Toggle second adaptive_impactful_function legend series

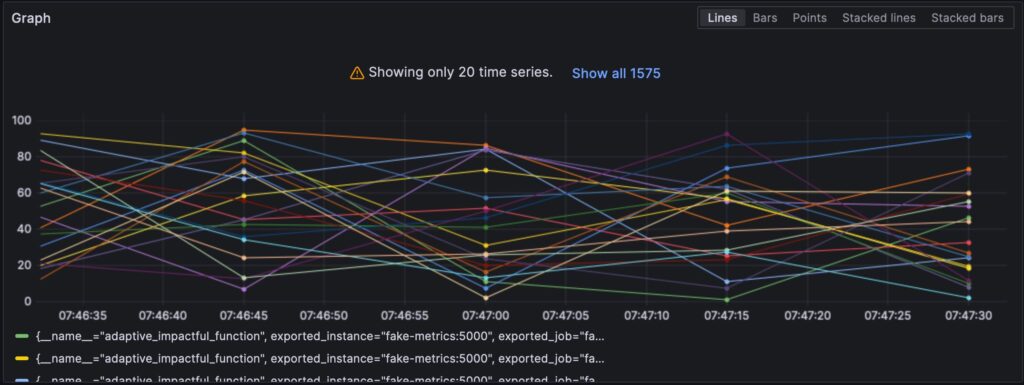coord(320,358)
